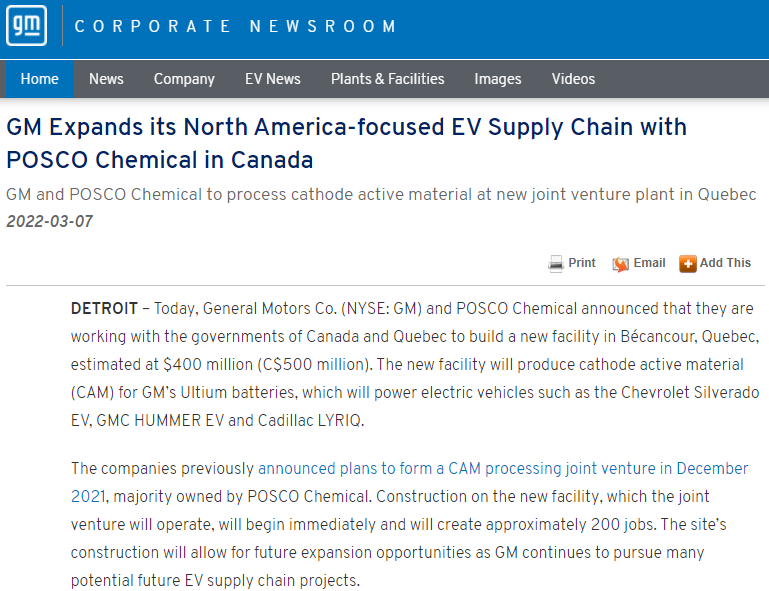Click the Print link text
The height and width of the screenshot is (591, 769).
582,263
